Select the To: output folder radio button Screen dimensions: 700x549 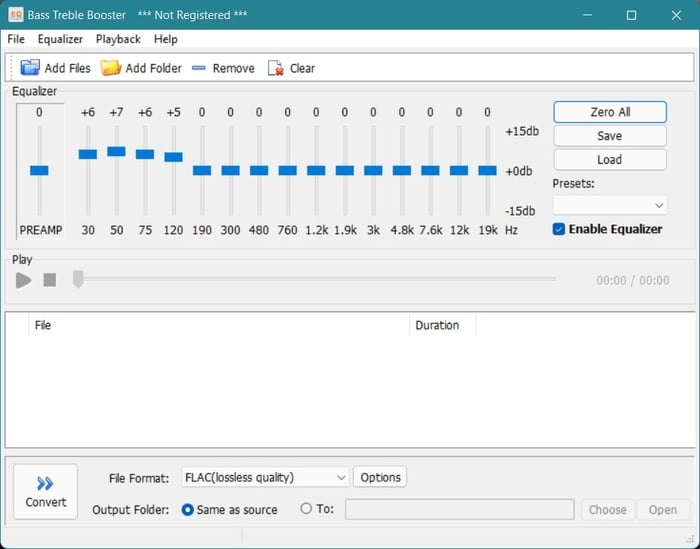pos(306,508)
